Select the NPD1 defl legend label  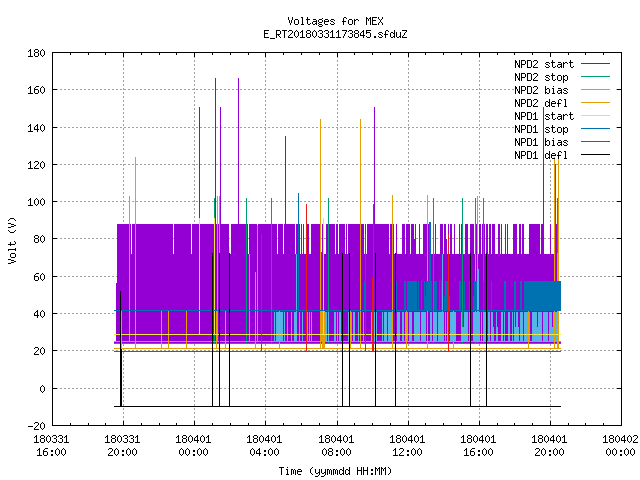pyautogui.click(x=541, y=155)
